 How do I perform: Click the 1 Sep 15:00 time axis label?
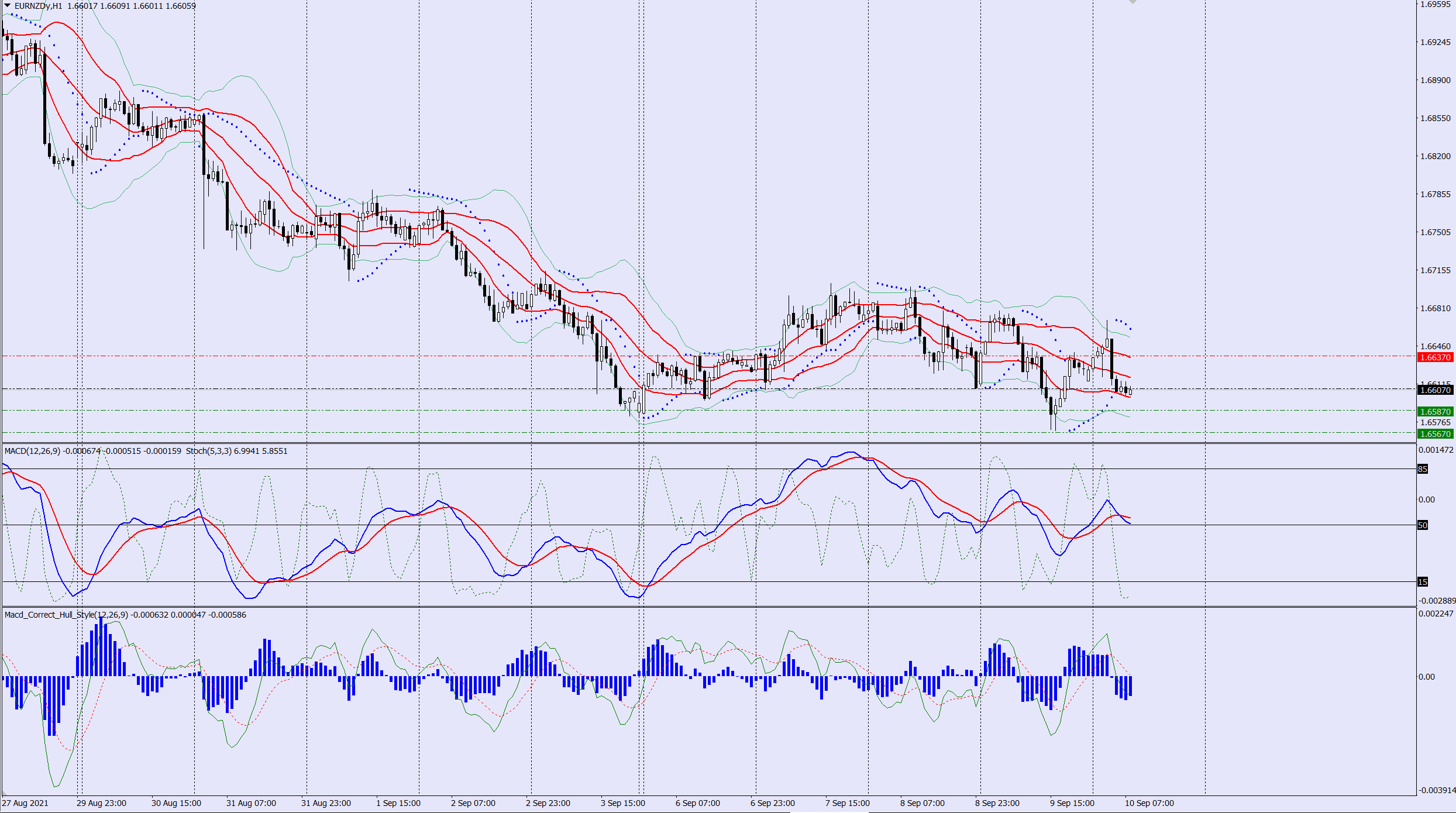tap(398, 803)
